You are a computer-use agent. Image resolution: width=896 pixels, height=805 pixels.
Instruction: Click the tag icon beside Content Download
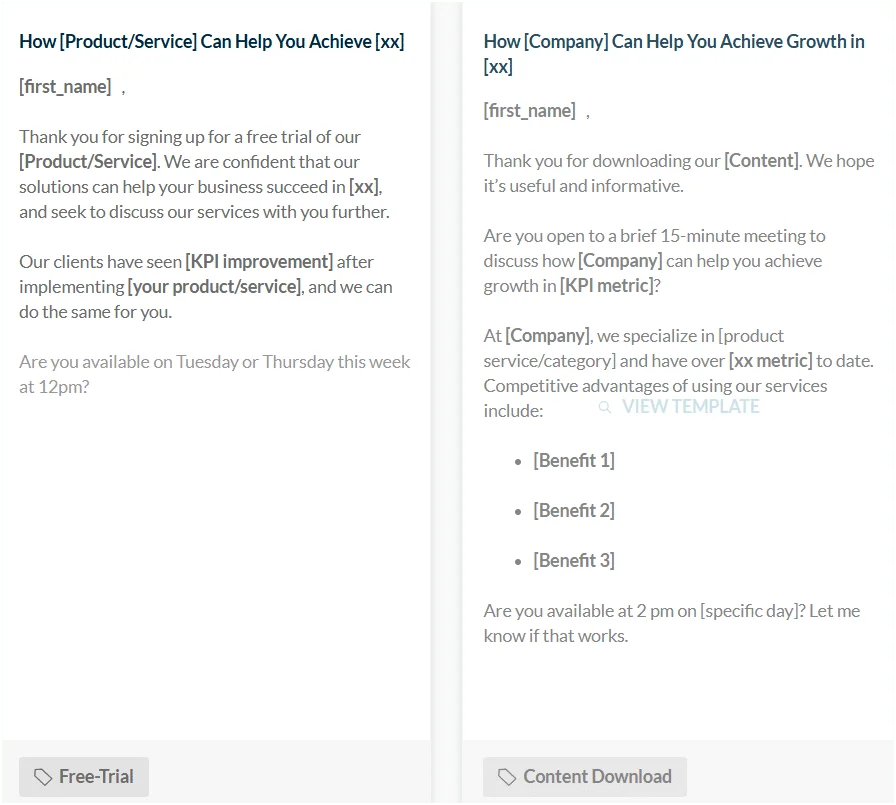point(507,777)
